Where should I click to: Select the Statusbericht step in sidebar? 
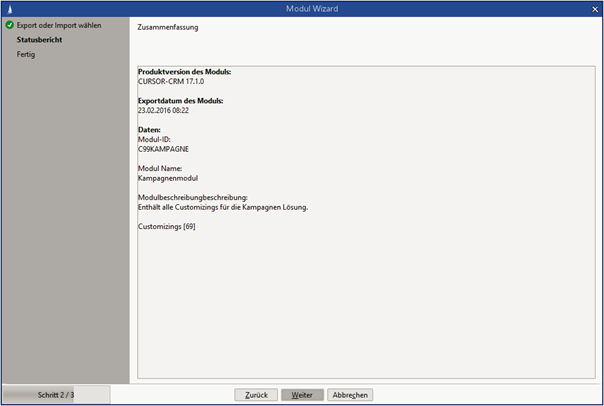click(40, 39)
